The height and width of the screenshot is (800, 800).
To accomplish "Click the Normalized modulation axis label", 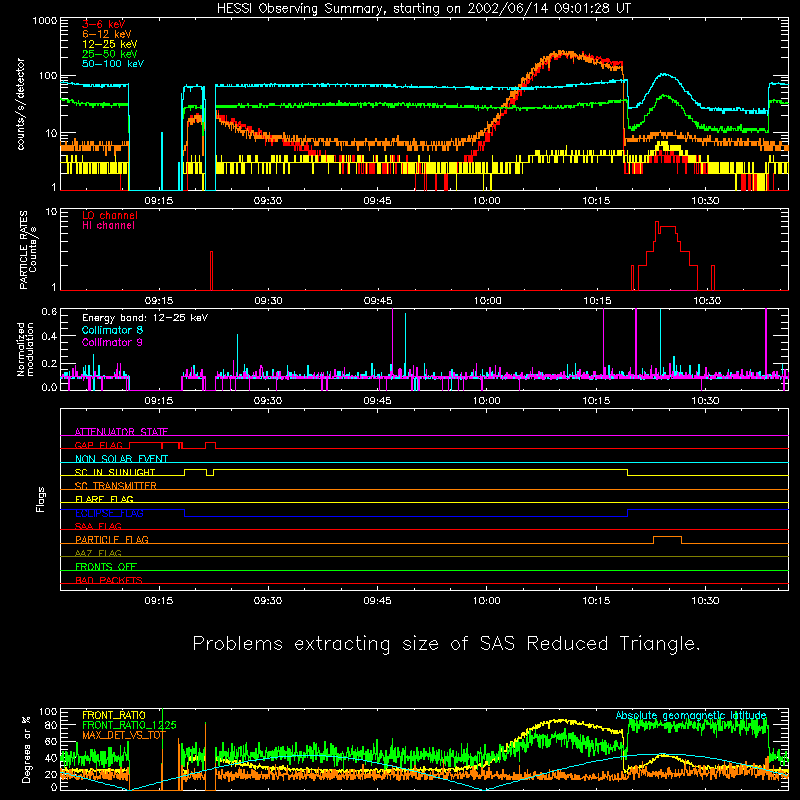I will click(25, 349).
